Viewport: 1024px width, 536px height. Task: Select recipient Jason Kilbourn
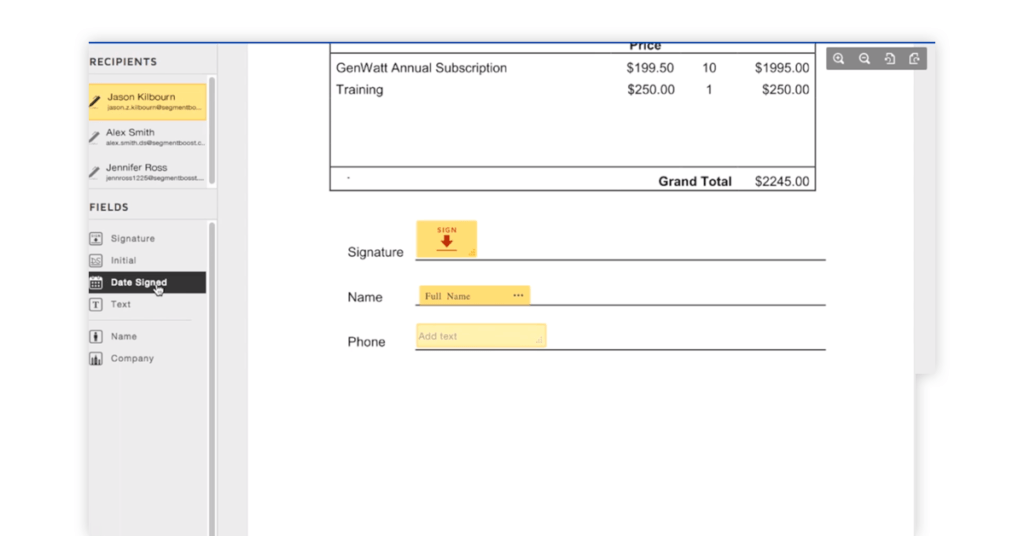coord(147,102)
